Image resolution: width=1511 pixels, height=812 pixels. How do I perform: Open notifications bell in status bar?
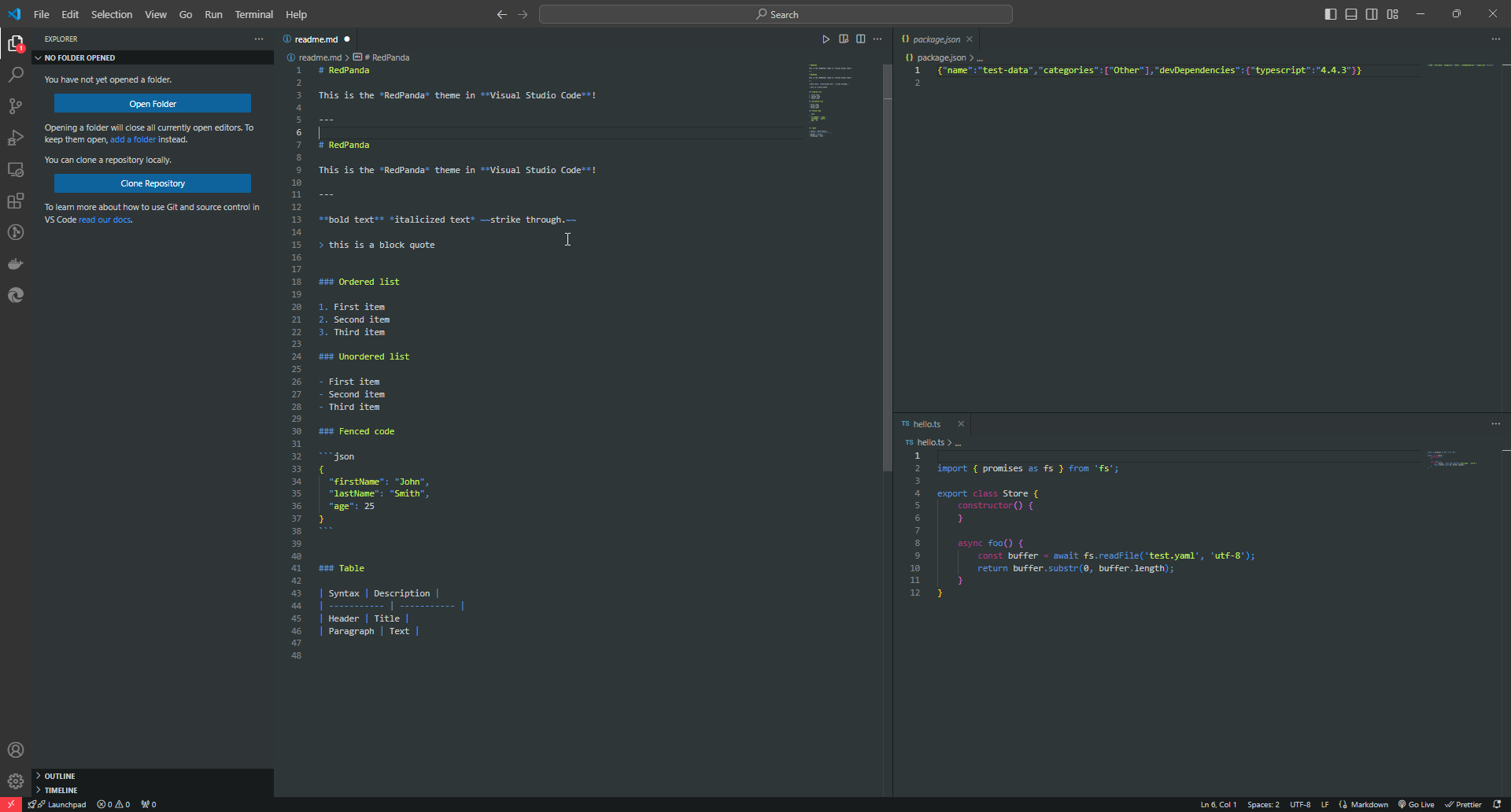[1497, 804]
